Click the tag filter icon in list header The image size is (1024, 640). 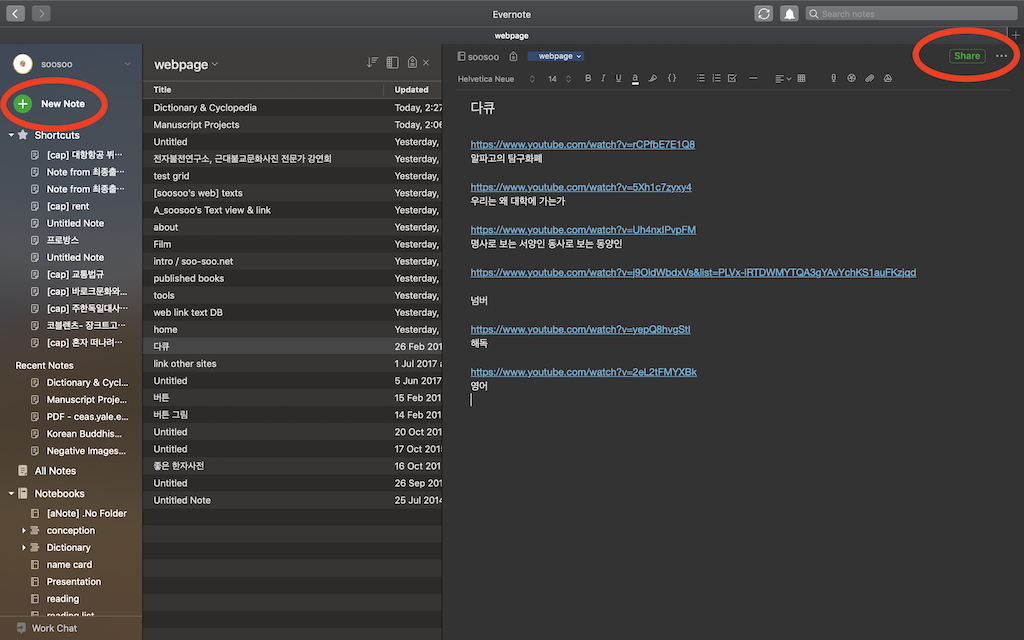(412, 62)
